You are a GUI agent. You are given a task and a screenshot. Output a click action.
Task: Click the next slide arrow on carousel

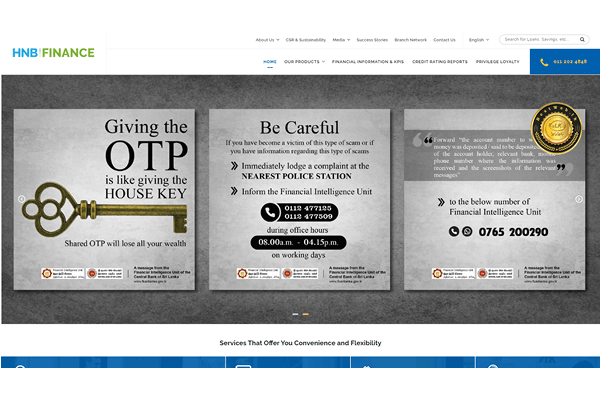(578, 199)
